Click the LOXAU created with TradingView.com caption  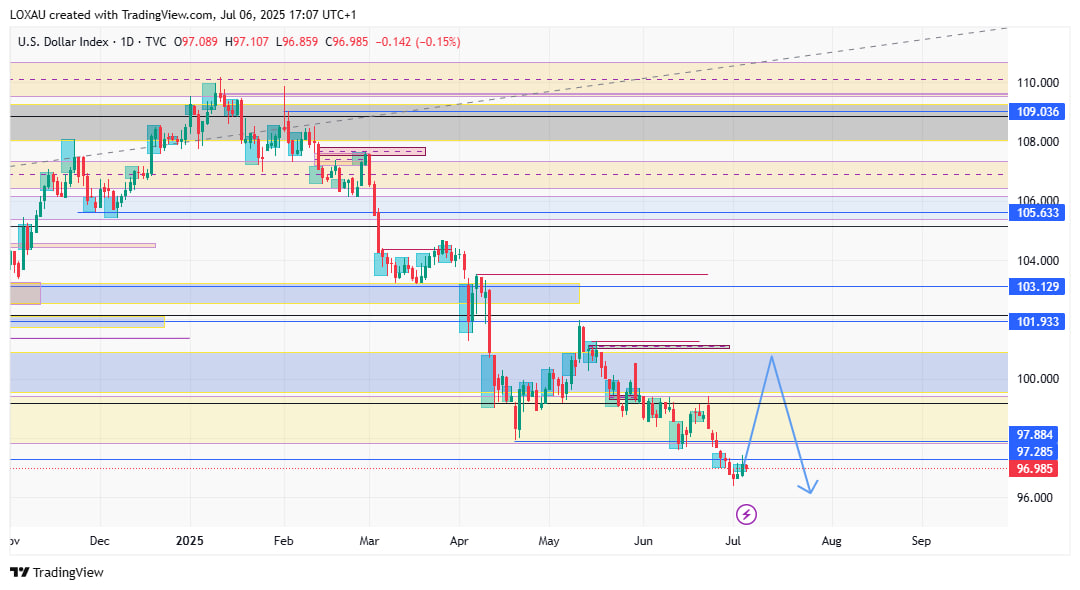[x=183, y=14]
